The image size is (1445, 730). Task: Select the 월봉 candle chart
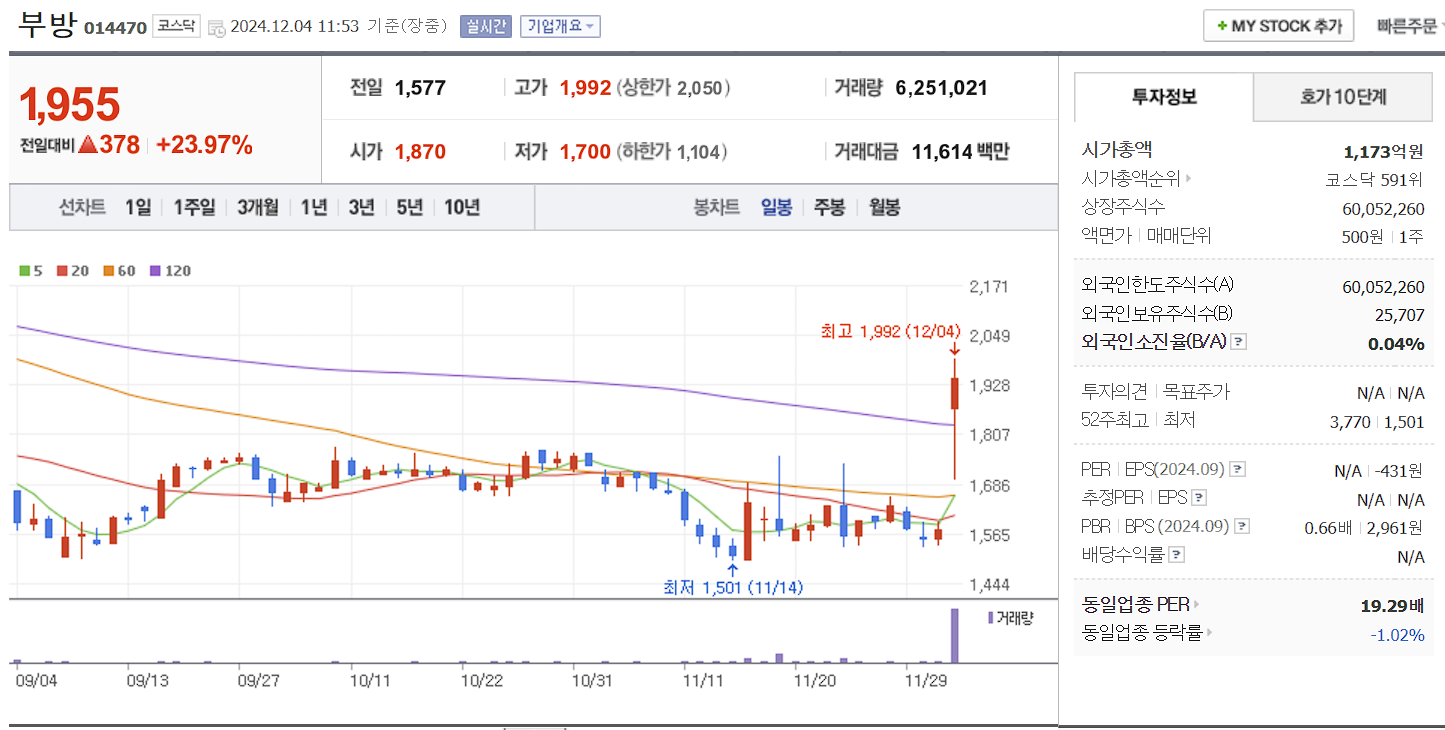tap(884, 207)
